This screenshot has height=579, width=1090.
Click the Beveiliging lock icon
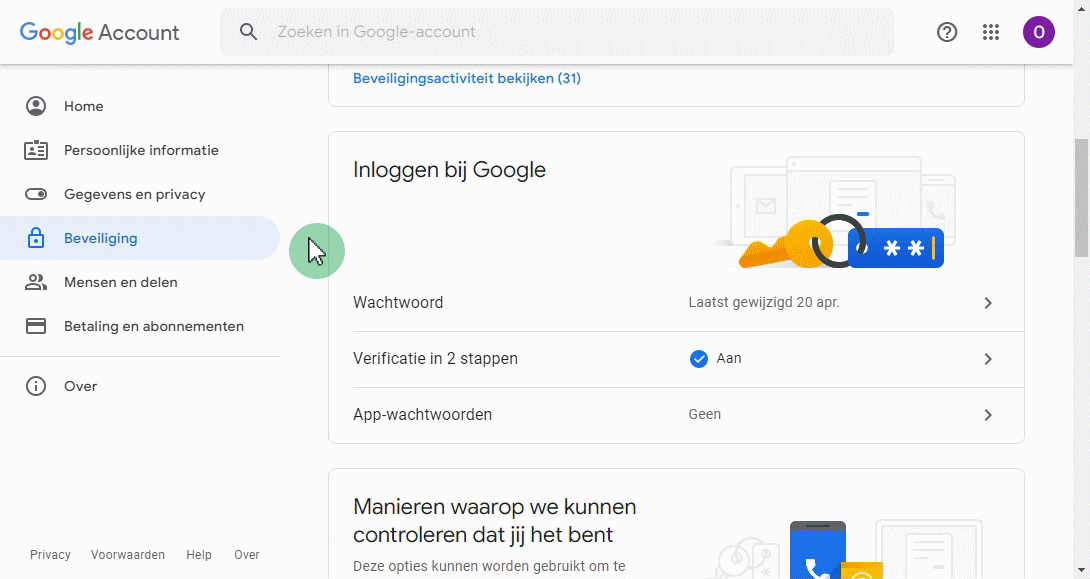point(36,238)
